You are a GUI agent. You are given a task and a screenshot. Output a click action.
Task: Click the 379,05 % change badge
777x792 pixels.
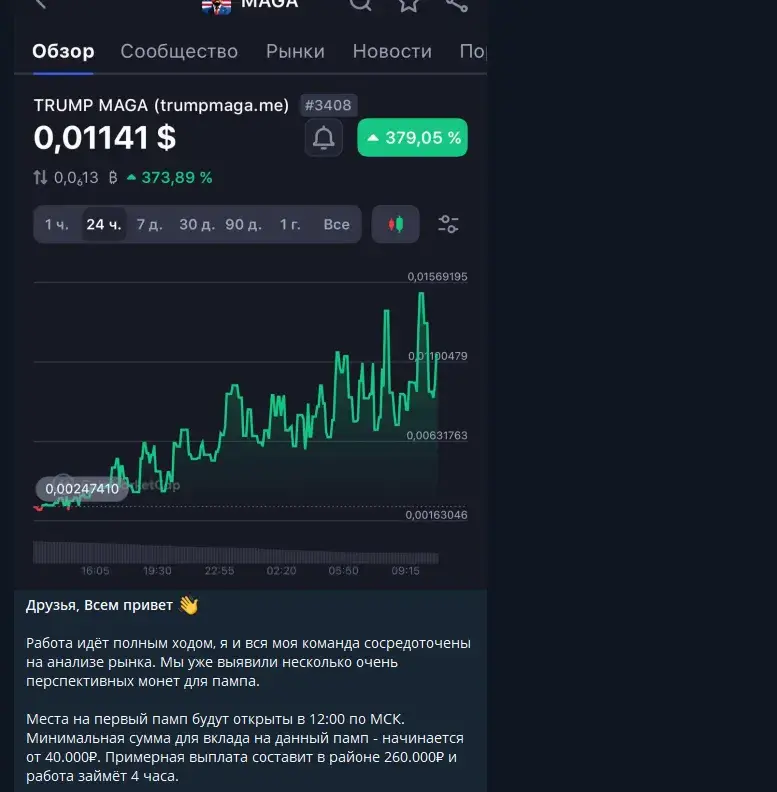[x=412, y=137]
